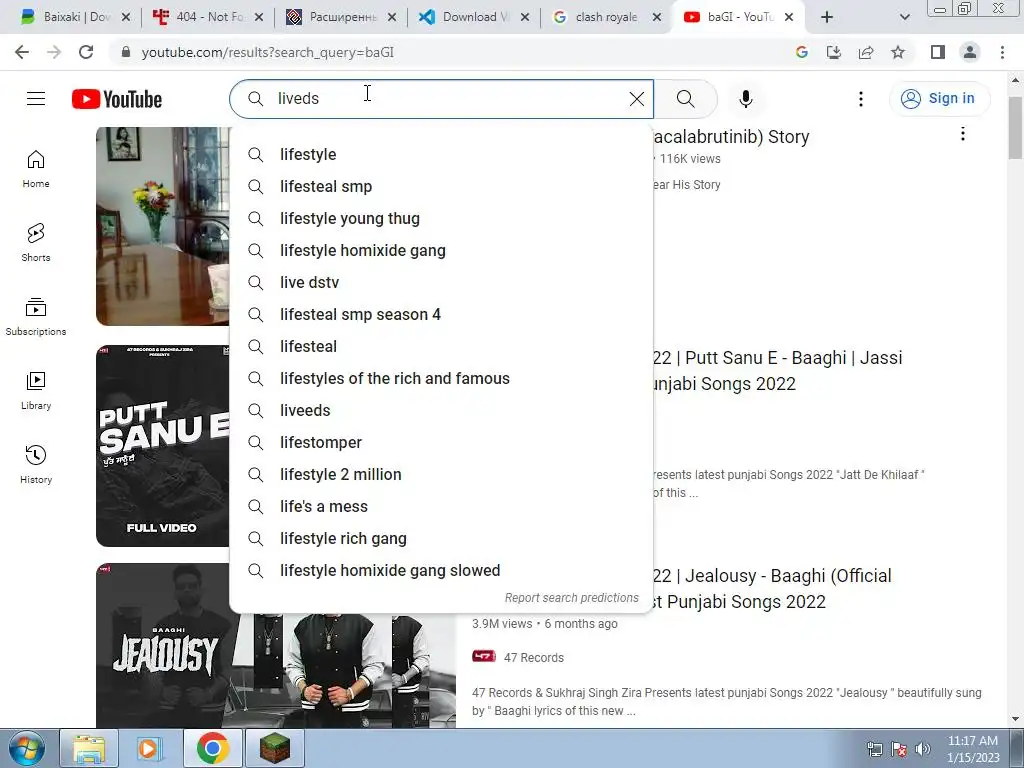Open a new tab with the plus button
This screenshot has height=768, width=1024.
coord(827,17)
